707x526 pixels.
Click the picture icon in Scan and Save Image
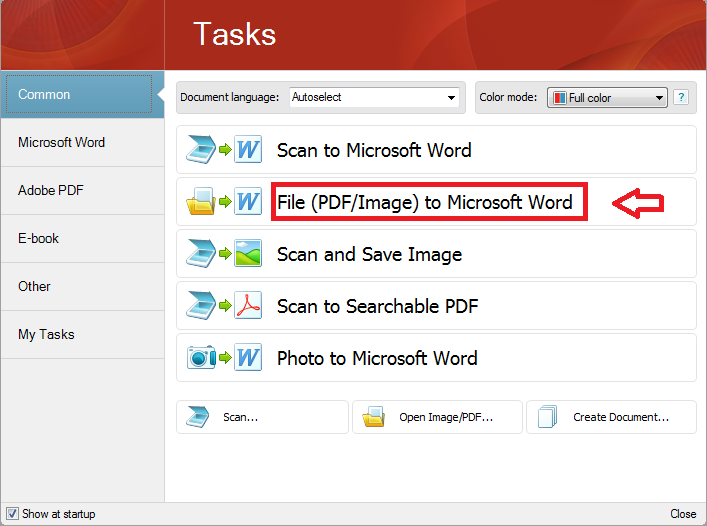pos(247,254)
